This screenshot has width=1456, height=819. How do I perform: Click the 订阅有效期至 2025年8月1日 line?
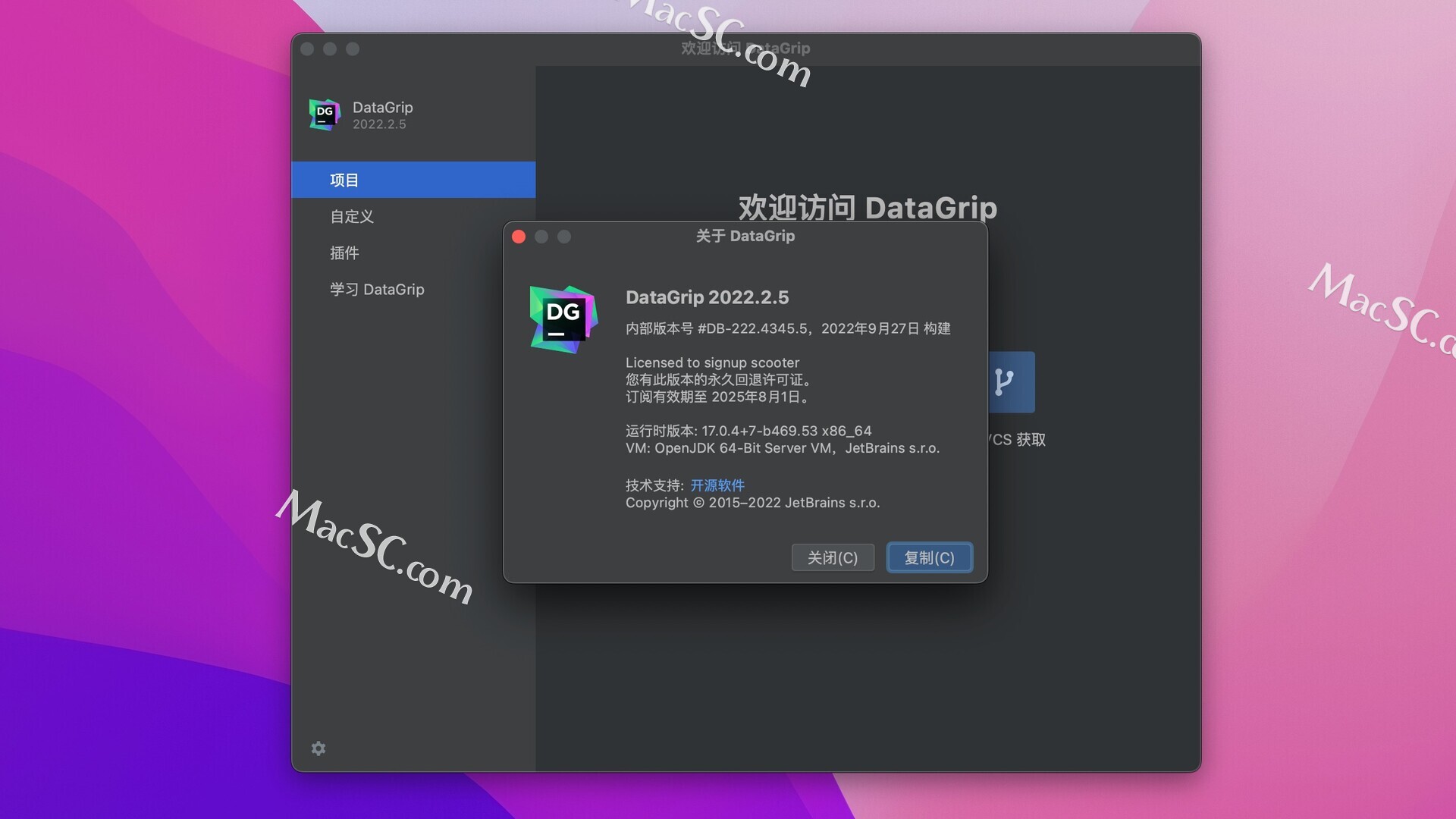point(720,397)
